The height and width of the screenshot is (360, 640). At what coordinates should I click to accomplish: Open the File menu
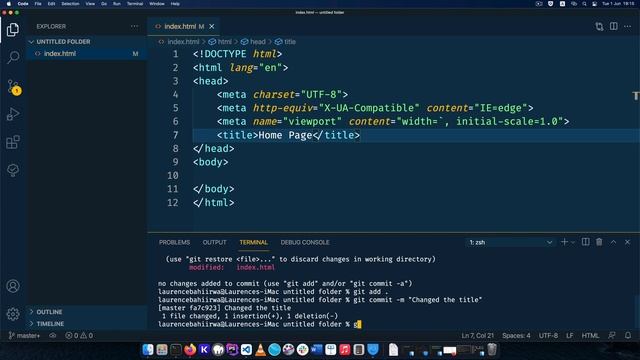[x=38, y=4]
